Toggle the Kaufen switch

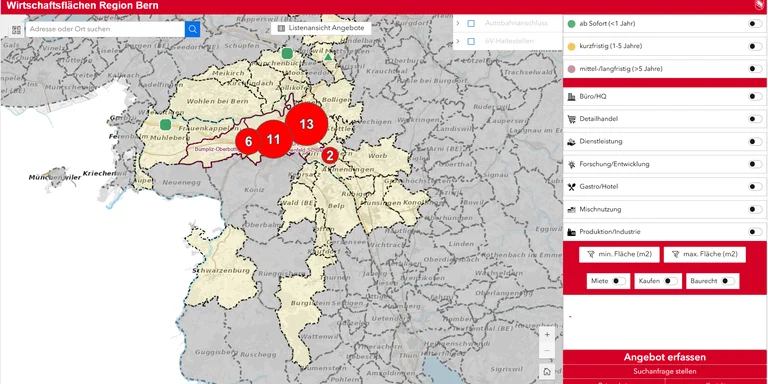(x=671, y=281)
